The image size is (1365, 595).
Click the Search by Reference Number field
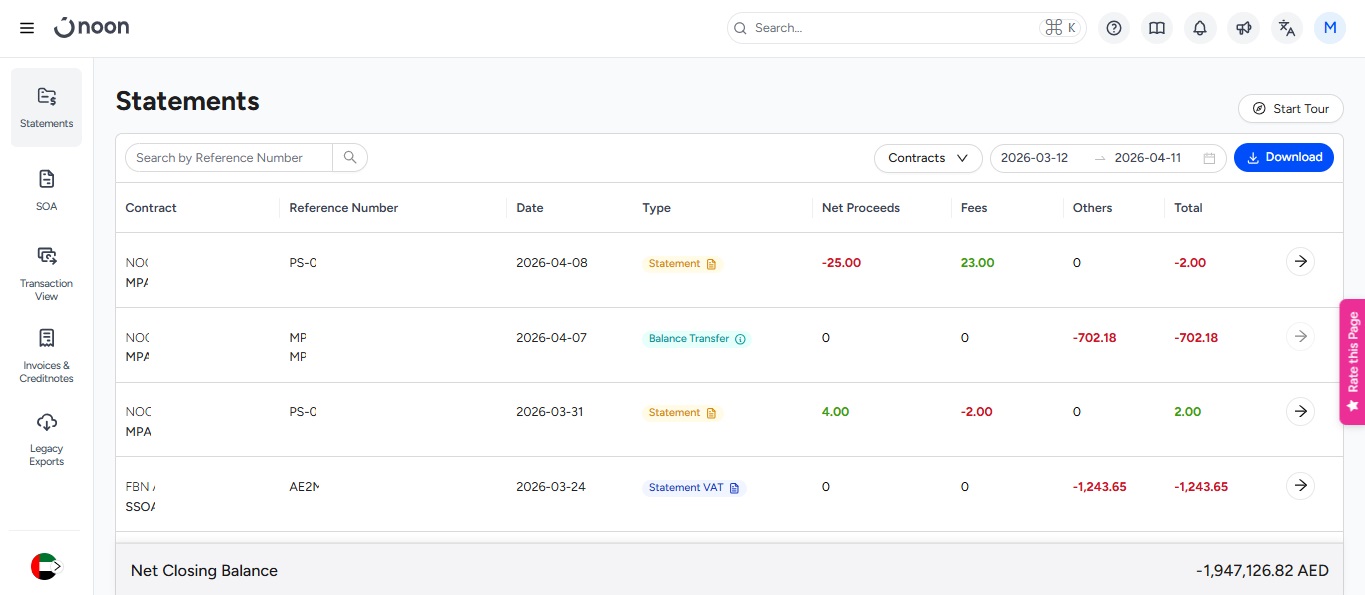(228, 157)
